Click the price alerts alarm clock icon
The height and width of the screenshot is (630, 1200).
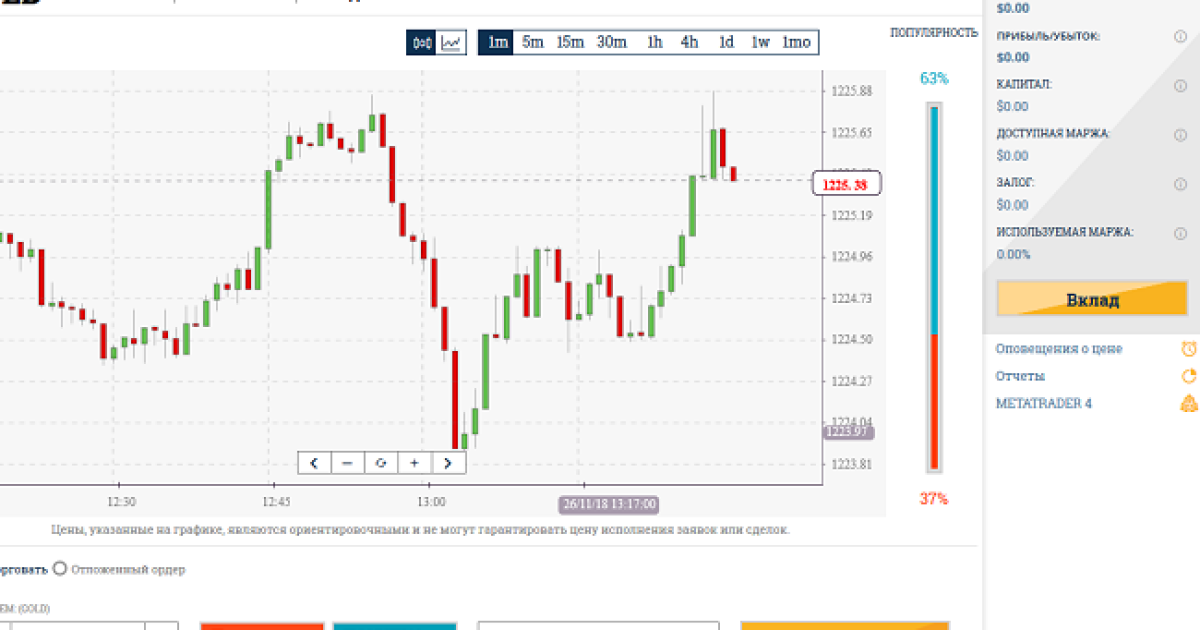pyautogui.click(x=1189, y=349)
